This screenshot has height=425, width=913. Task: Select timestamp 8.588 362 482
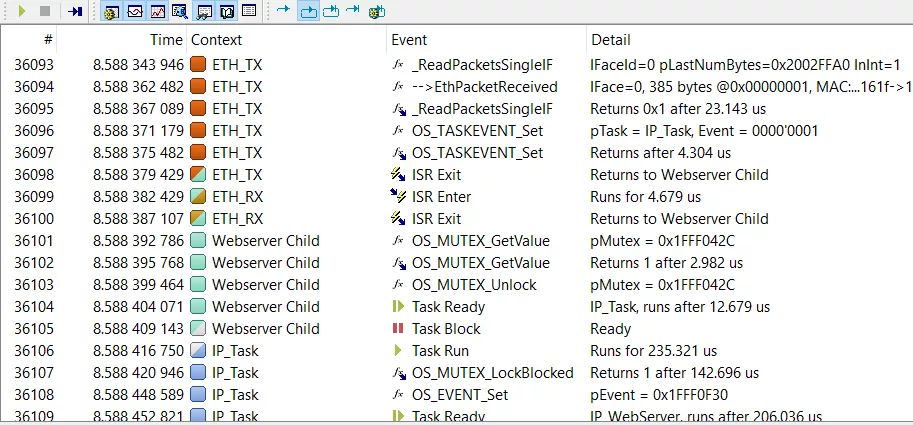[138, 87]
